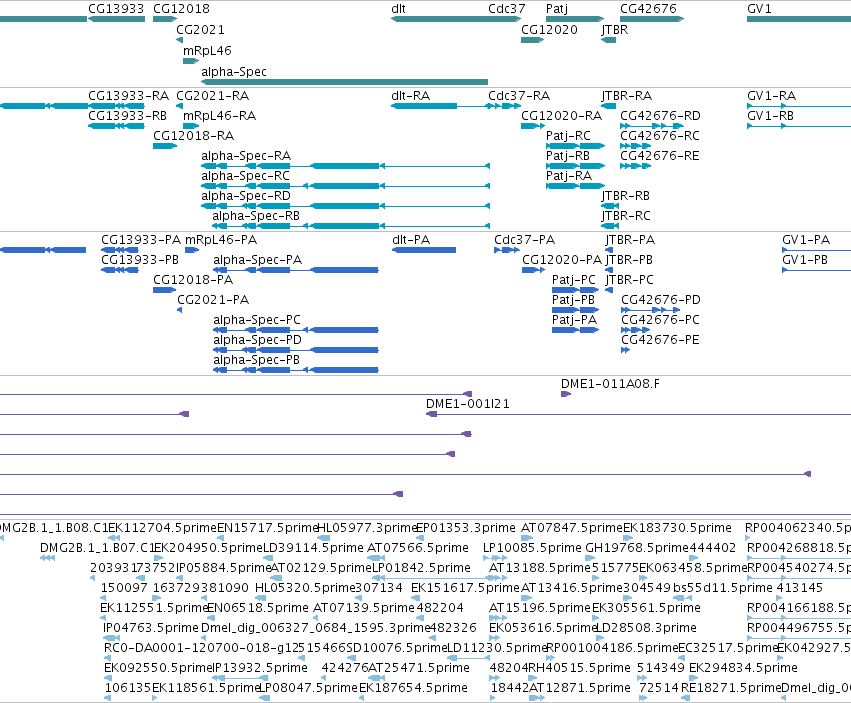Click the alpha-Spec-RB transcript label
Viewport: 851px width, 703px height.
pos(256,216)
